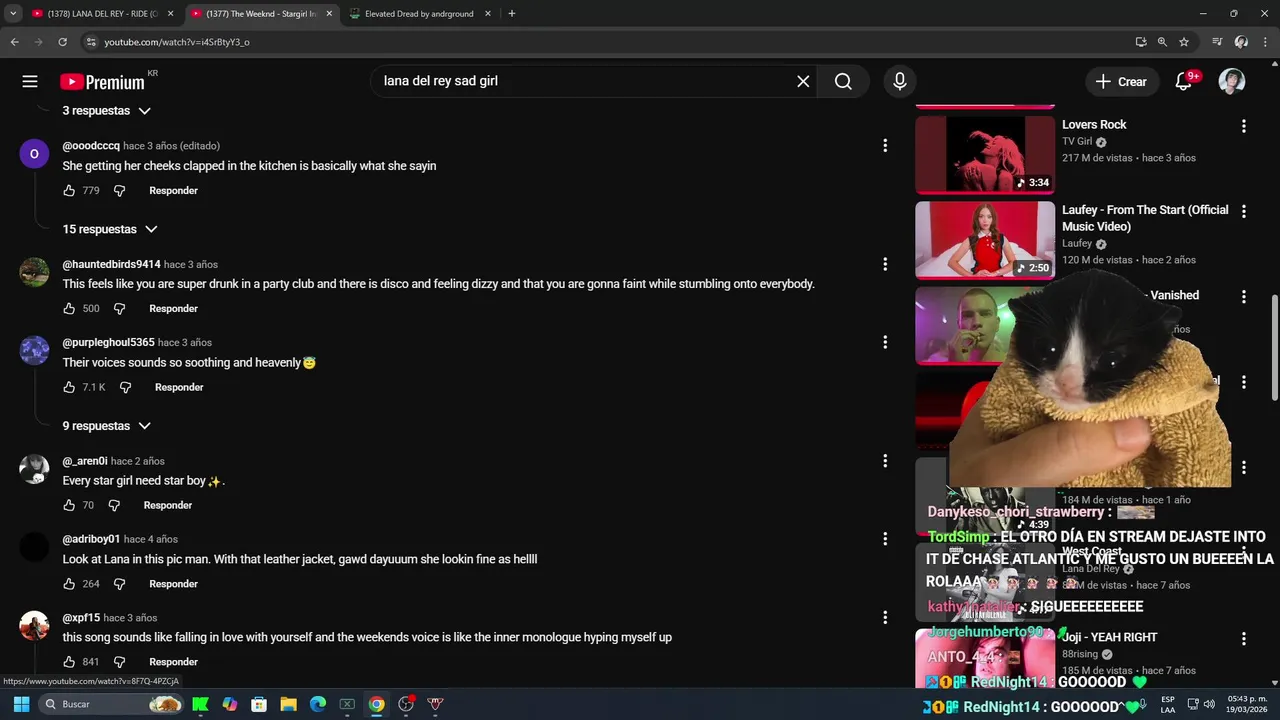Image resolution: width=1280 pixels, height=720 pixels.
Task: Like the comment by @hauntedbirds9414
Action: pyautogui.click(x=69, y=309)
